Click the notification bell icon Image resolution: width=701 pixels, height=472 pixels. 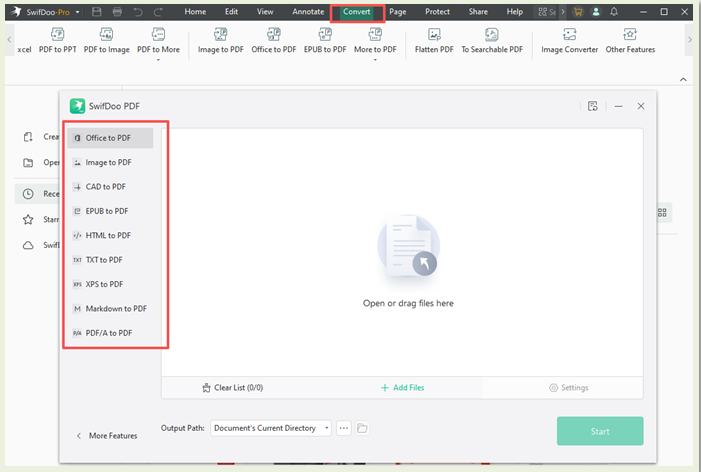click(614, 12)
